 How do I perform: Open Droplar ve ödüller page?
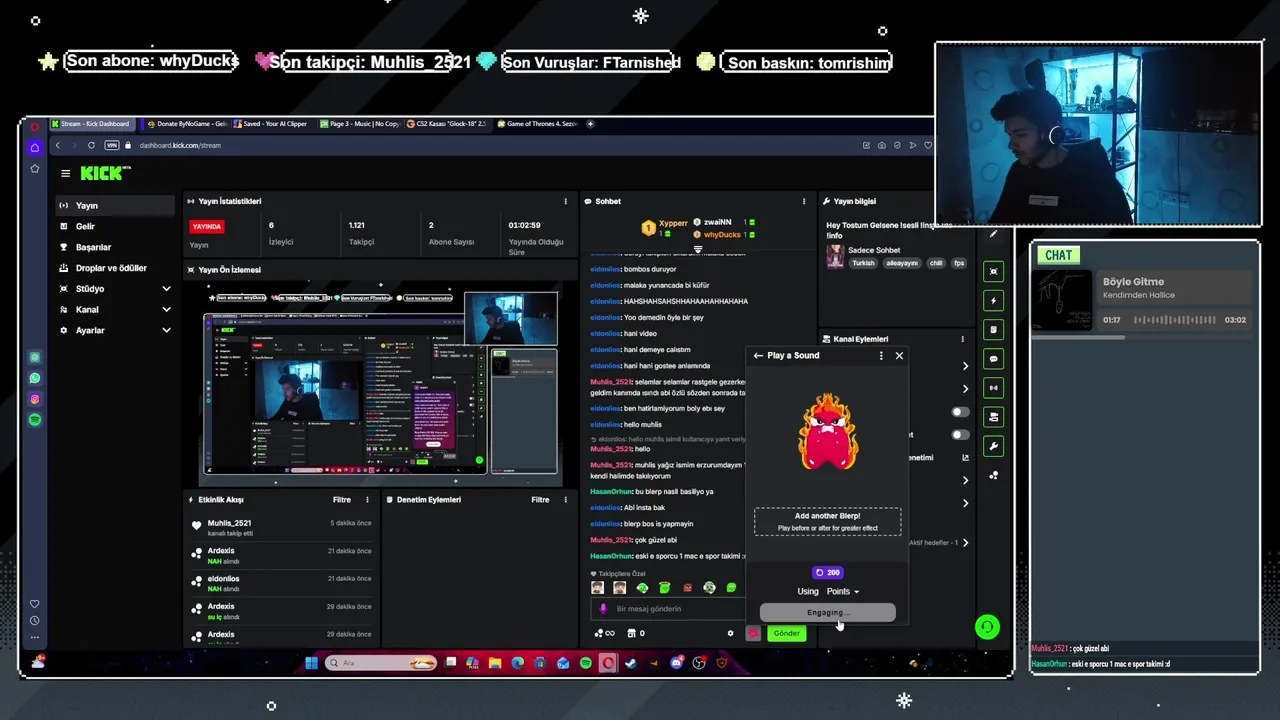[x=115, y=268]
